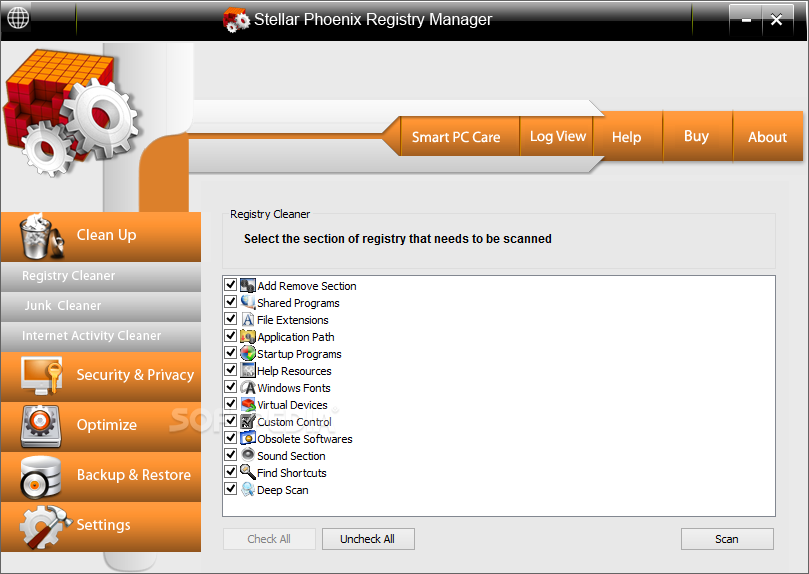Click the Backup & Restore disk icon

[41, 477]
